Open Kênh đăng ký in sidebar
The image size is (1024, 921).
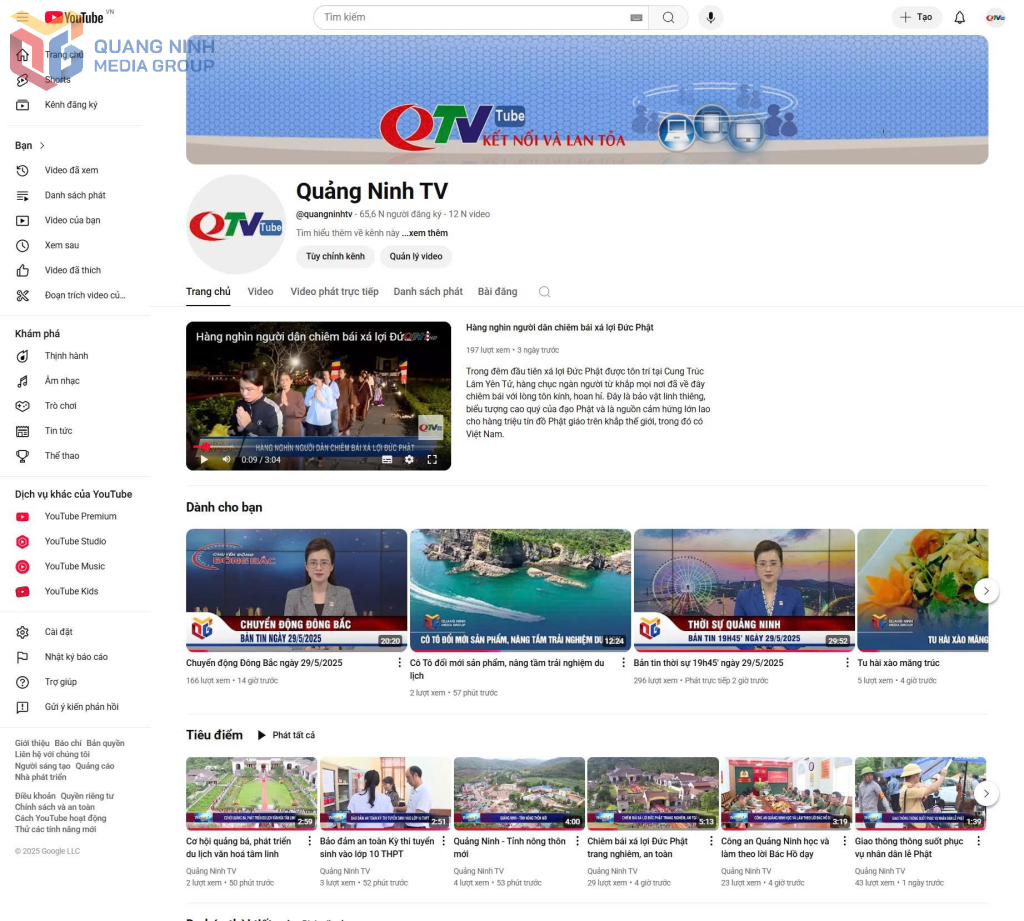[71, 105]
